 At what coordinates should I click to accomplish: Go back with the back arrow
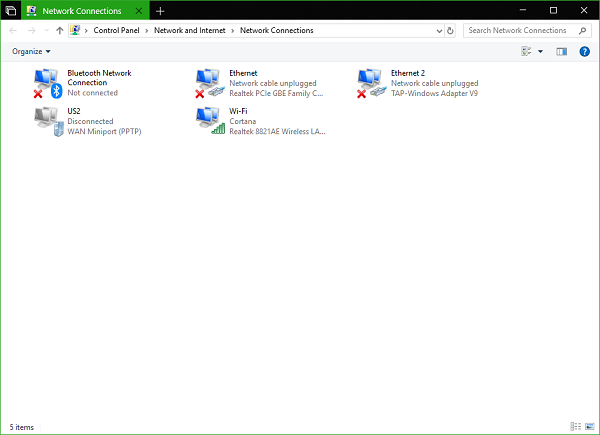[13, 31]
